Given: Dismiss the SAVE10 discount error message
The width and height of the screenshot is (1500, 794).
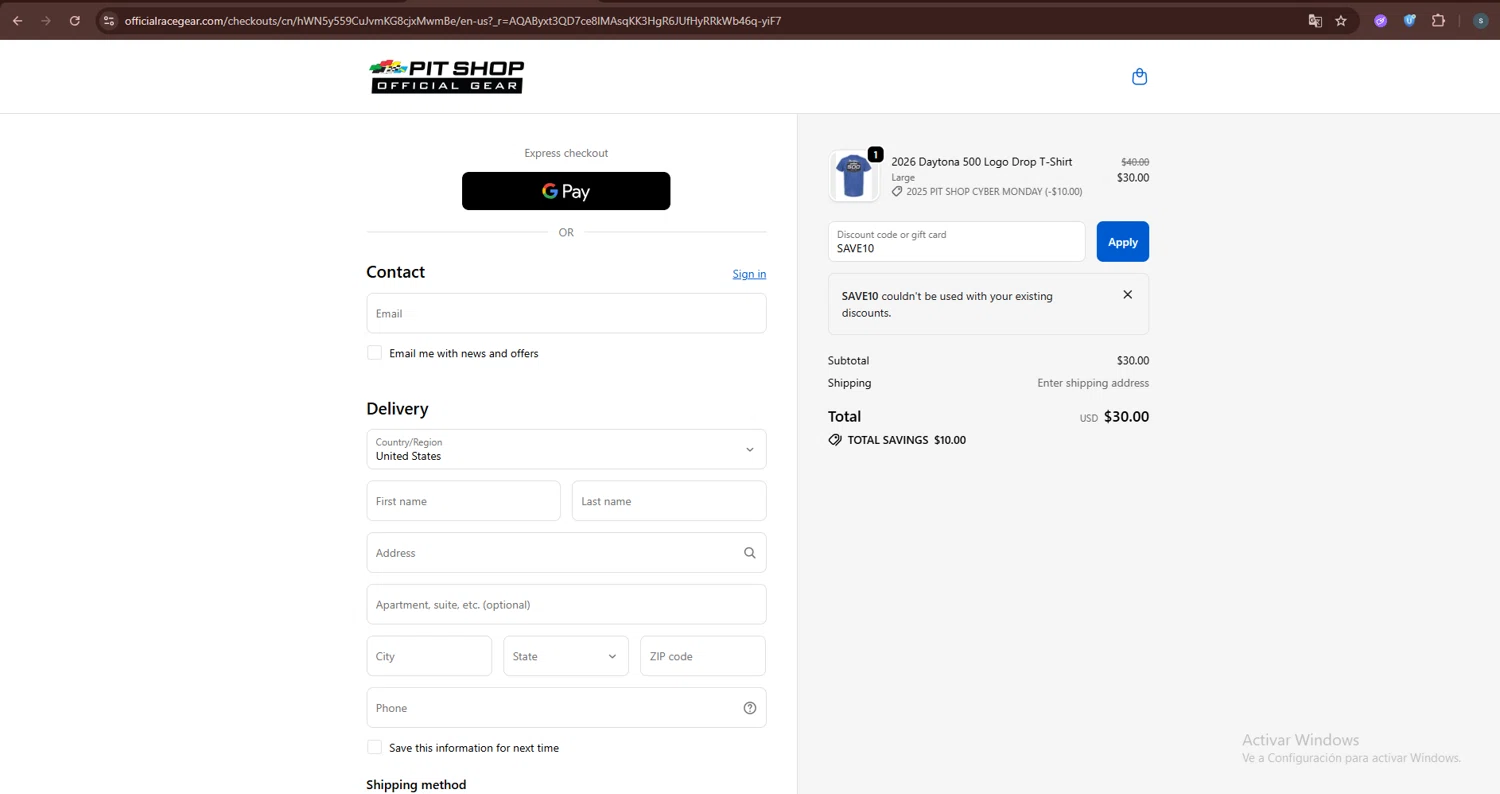Looking at the screenshot, I should [x=1128, y=295].
